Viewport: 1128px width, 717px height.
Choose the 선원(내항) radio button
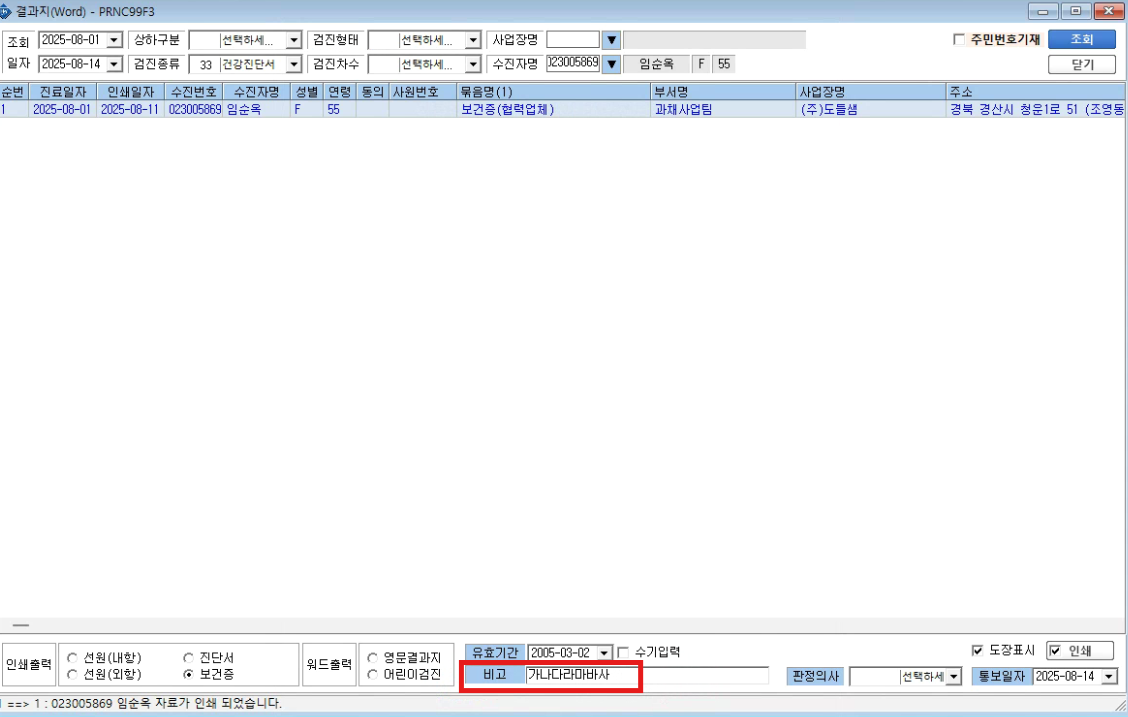click(x=72, y=657)
